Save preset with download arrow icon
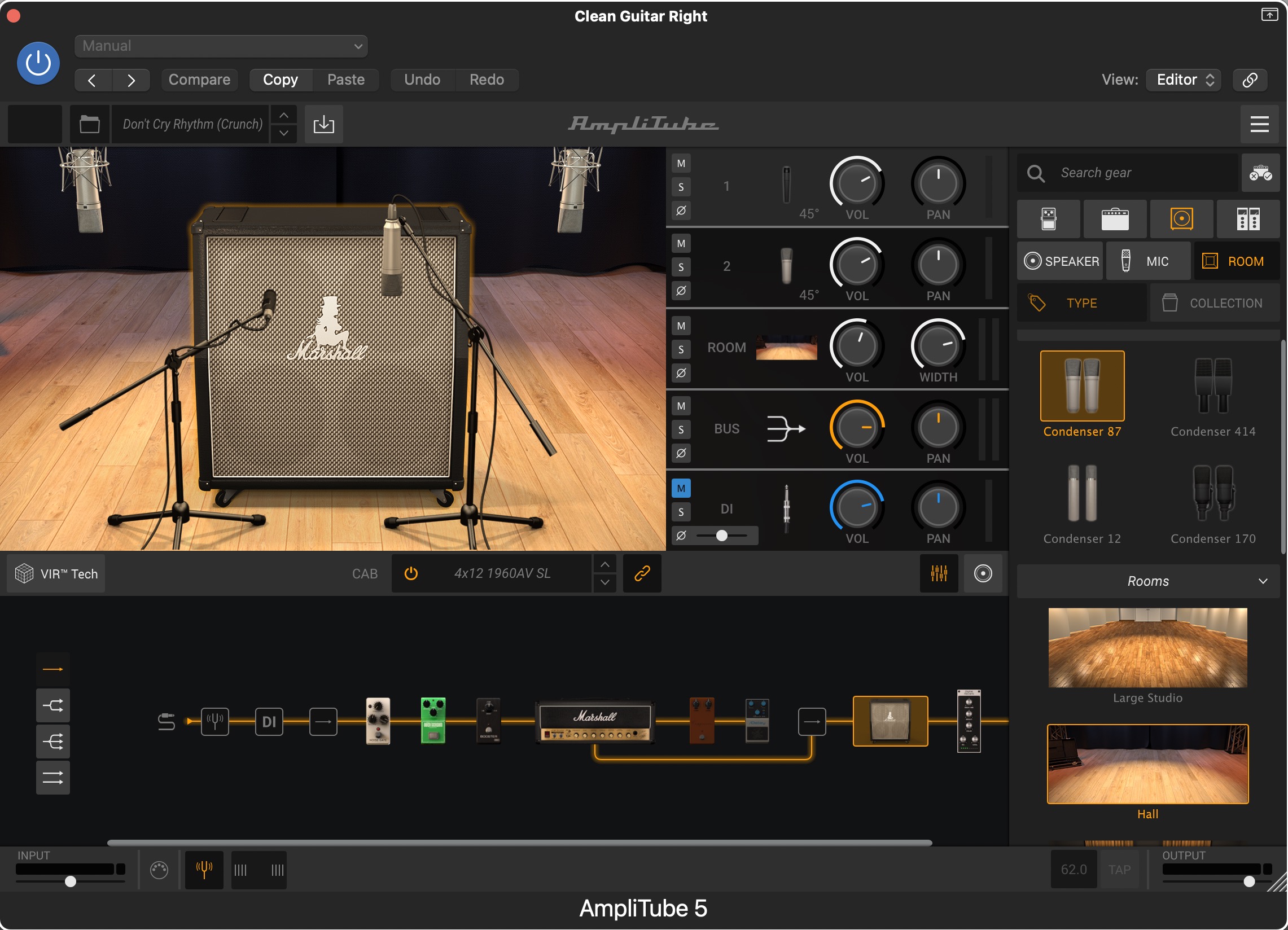The width and height of the screenshot is (1288, 930). click(324, 124)
